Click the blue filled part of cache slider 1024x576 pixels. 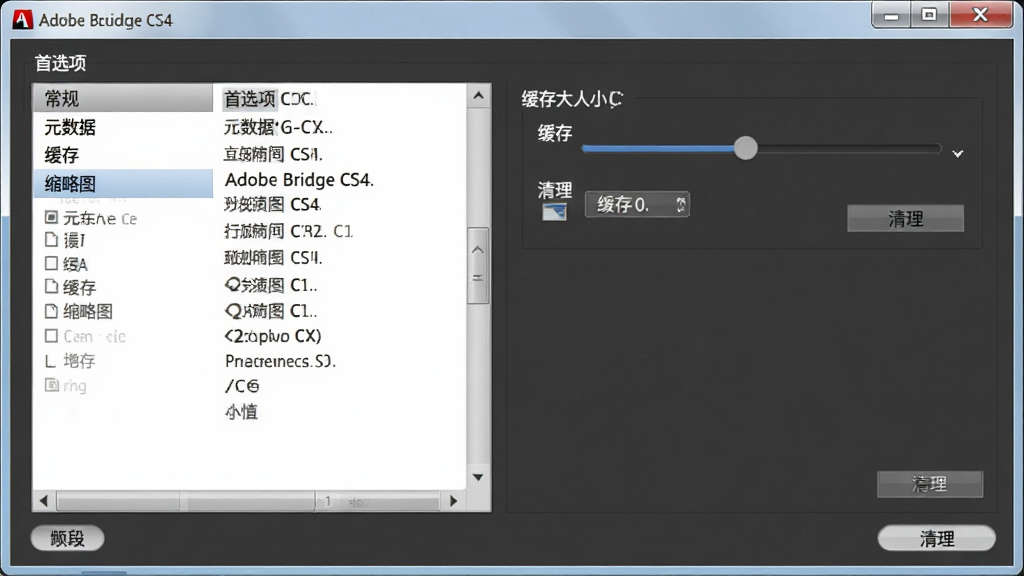tap(658, 148)
